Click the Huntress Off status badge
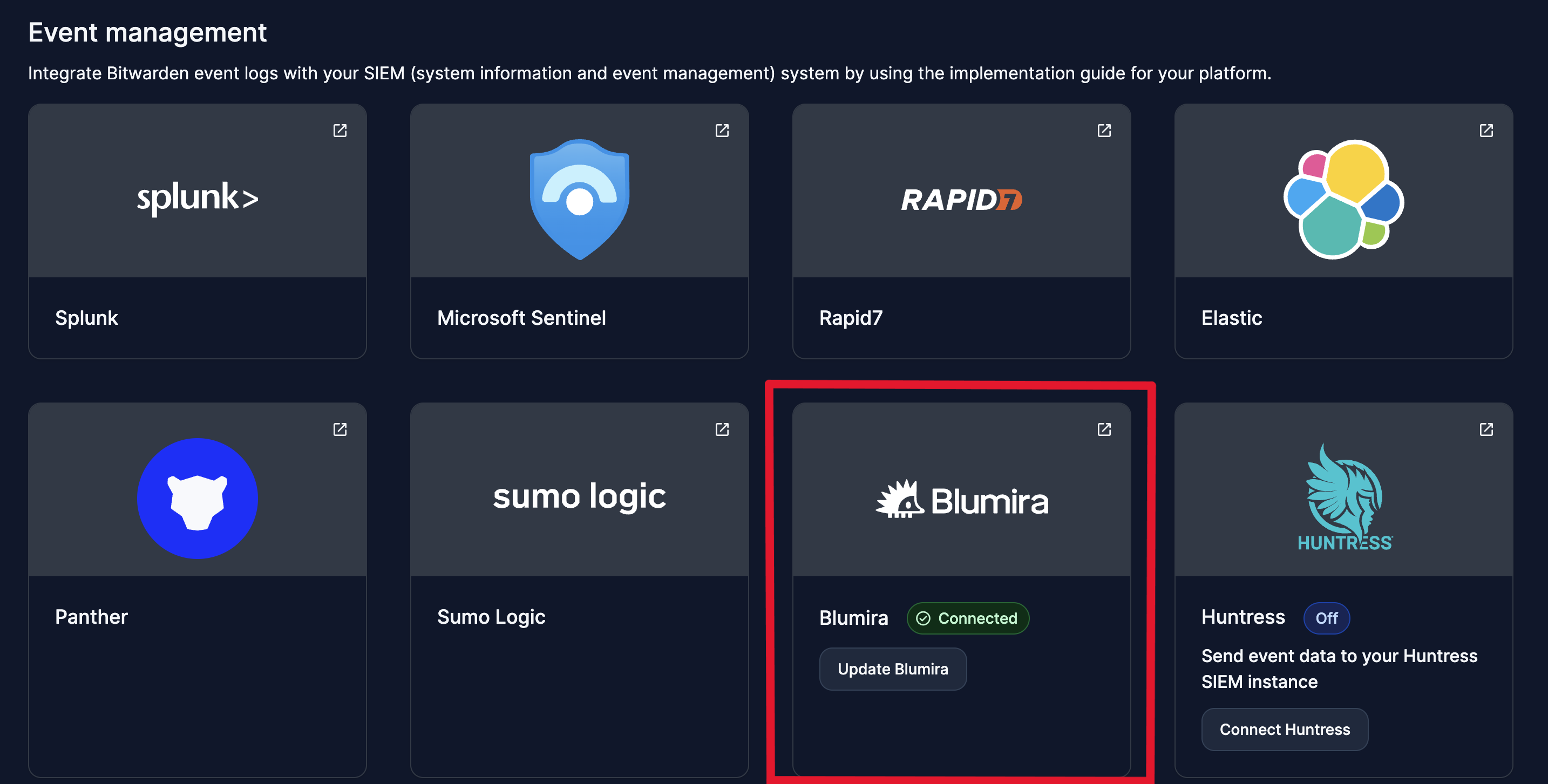This screenshot has height=784, width=1548. click(1327, 618)
